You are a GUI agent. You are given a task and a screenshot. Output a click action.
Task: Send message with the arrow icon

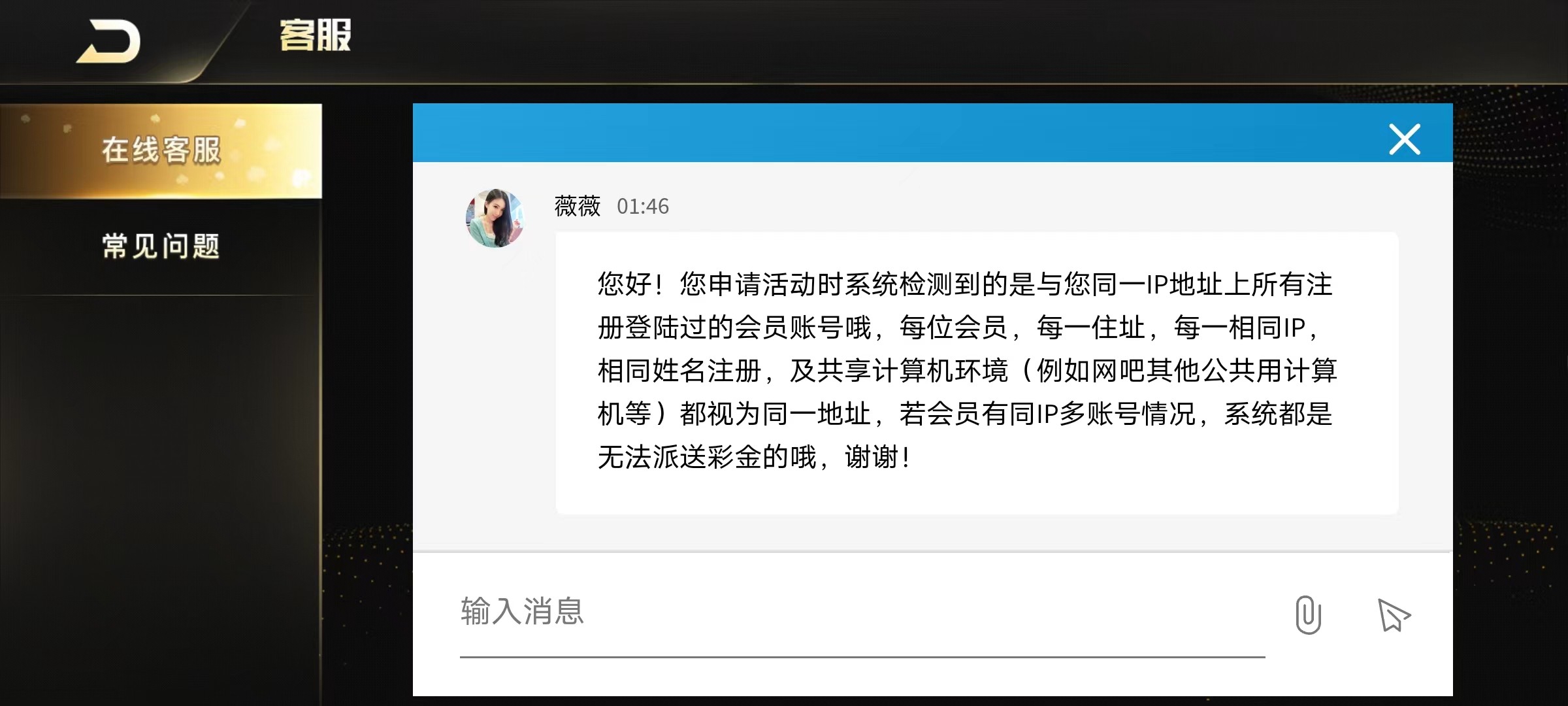[1394, 615]
